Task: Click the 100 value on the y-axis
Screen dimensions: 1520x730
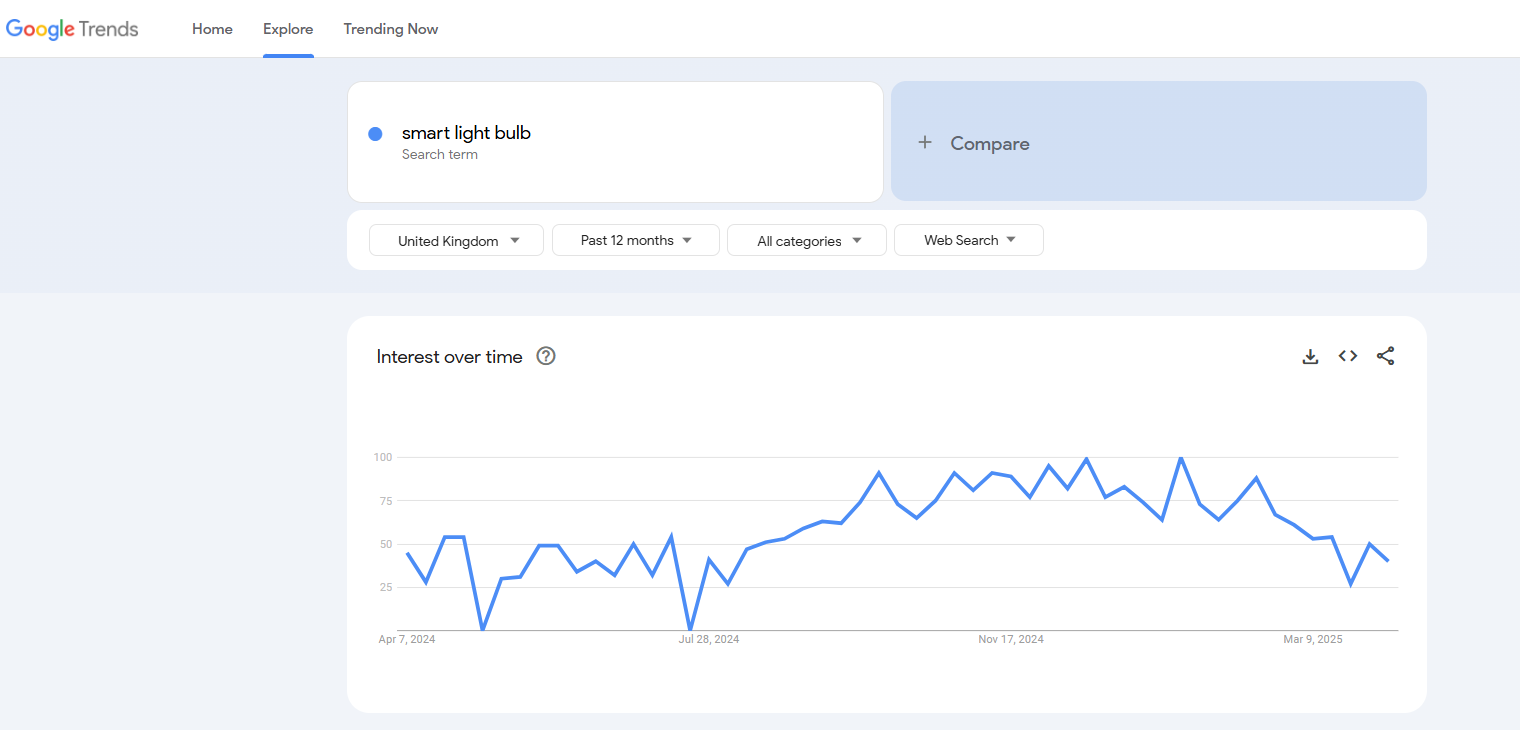Action: click(382, 457)
